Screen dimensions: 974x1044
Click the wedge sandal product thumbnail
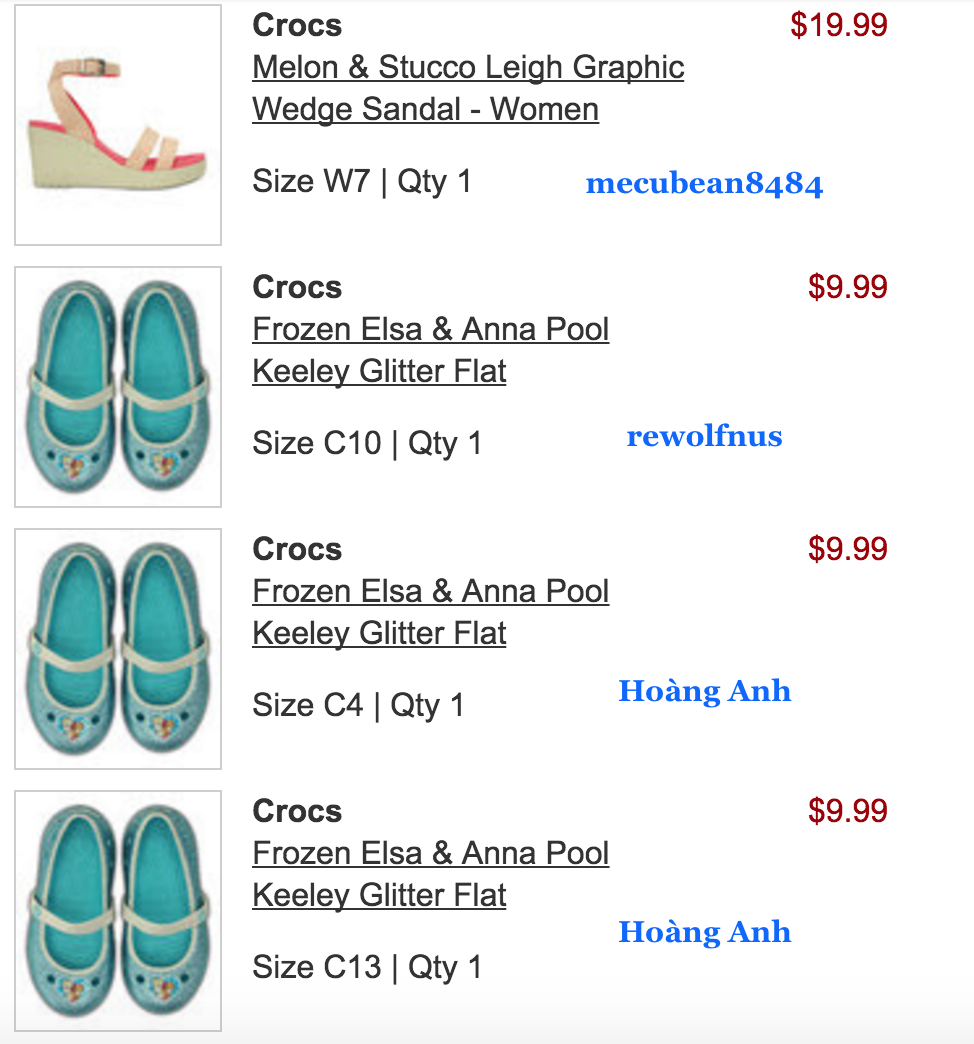pos(118,125)
